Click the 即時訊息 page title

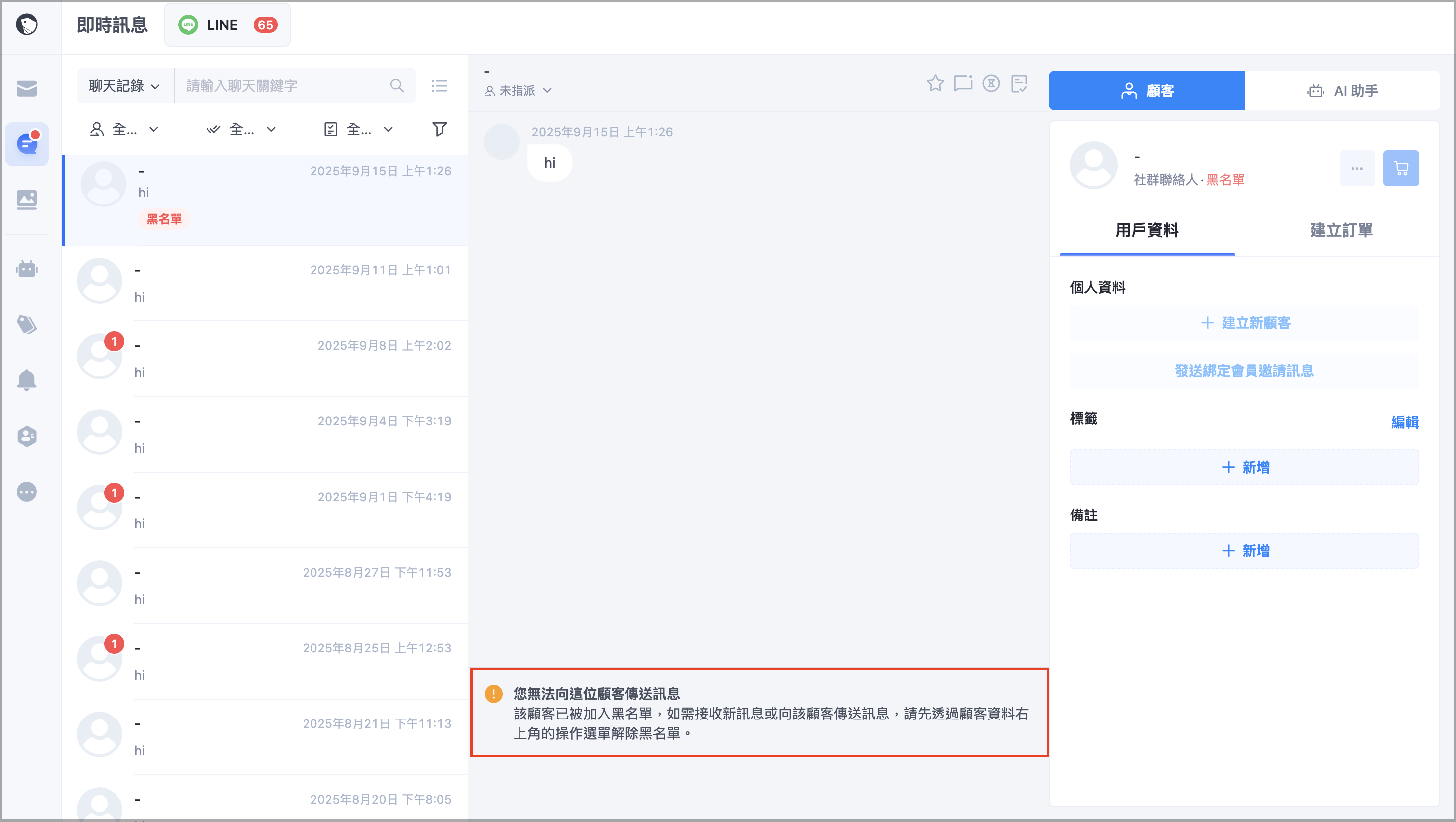point(112,25)
